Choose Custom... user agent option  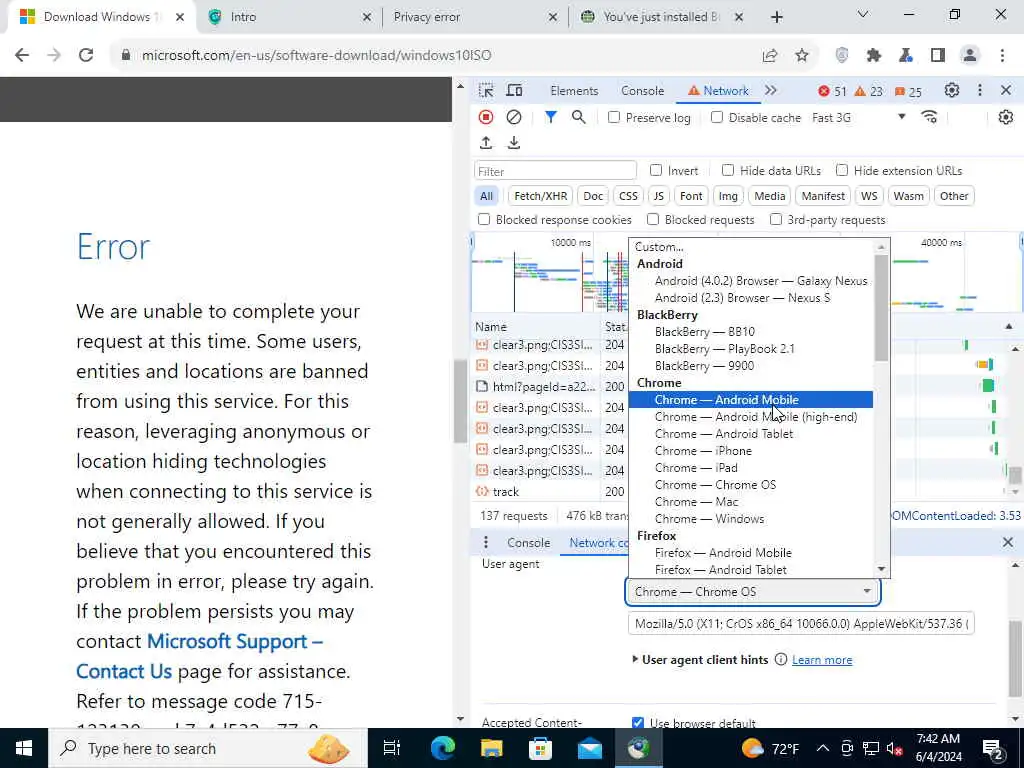tap(750, 247)
